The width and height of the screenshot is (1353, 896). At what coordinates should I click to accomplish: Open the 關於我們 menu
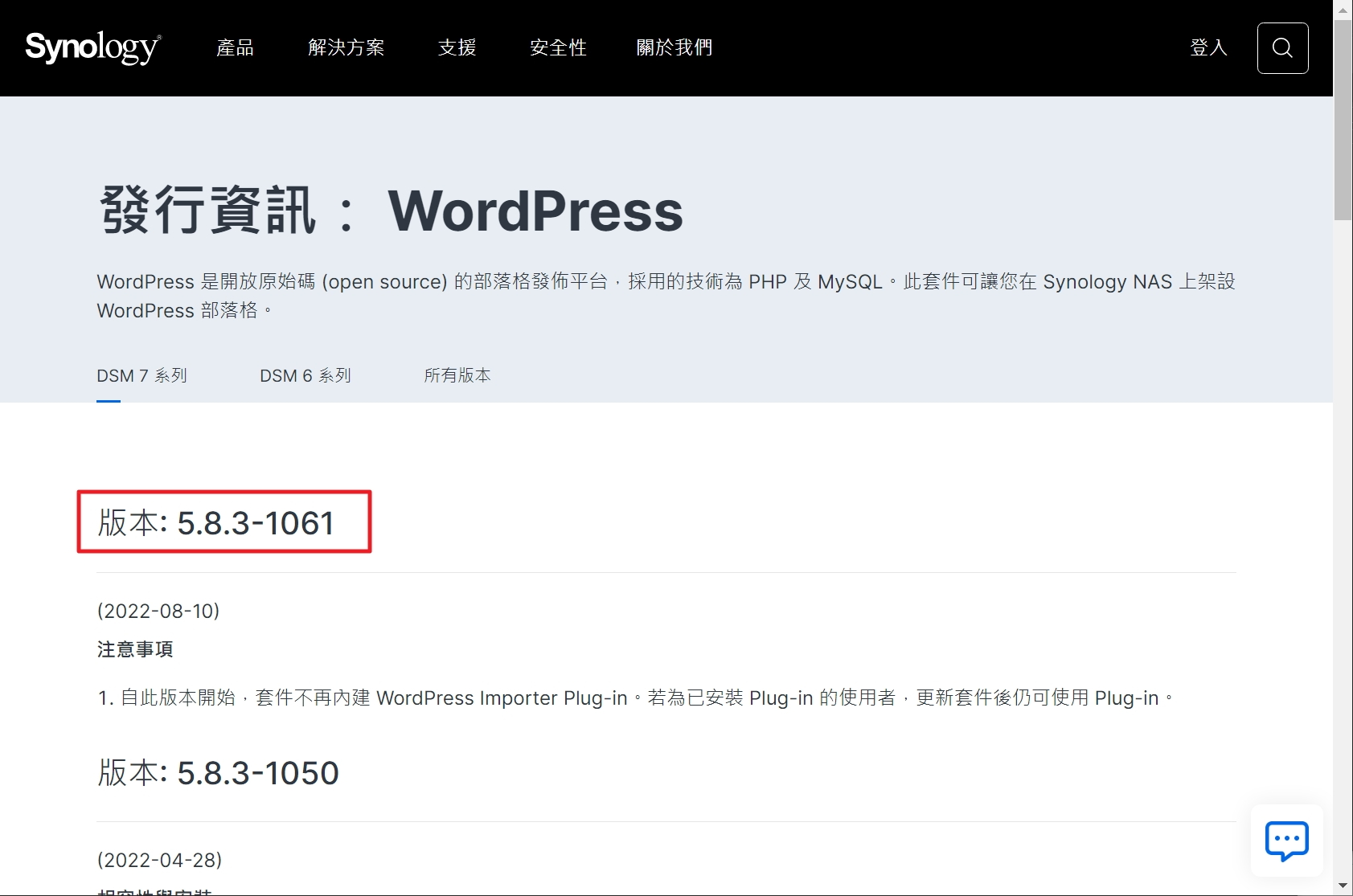[674, 48]
